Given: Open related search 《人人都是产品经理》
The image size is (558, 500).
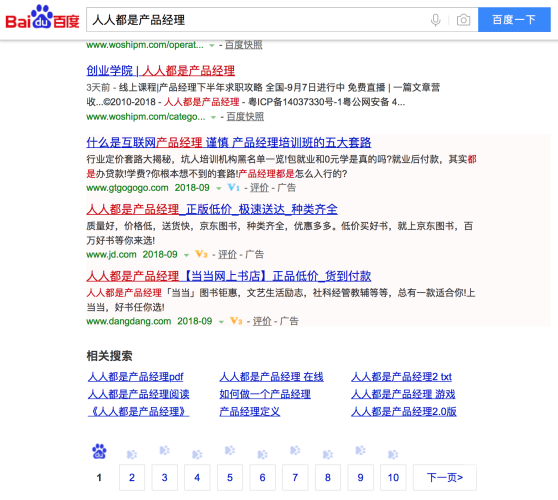Looking at the screenshot, I should pyautogui.click(x=138, y=411).
